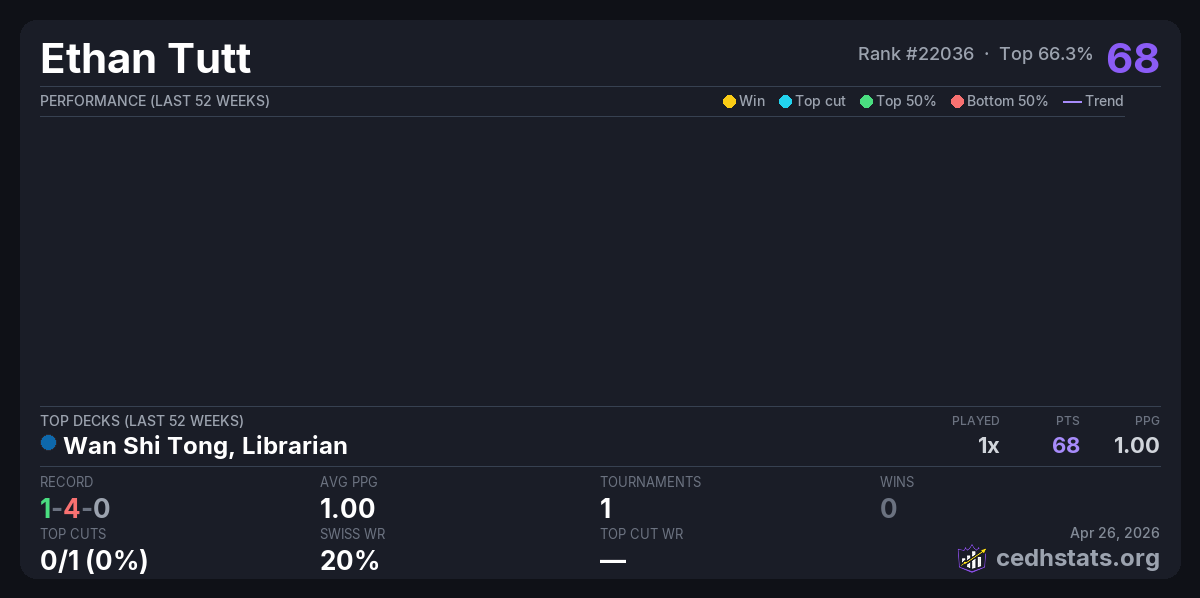Click the large purple 68 score
Viewport: 1200px width, 598px height.
click(x=1132, y=58)
